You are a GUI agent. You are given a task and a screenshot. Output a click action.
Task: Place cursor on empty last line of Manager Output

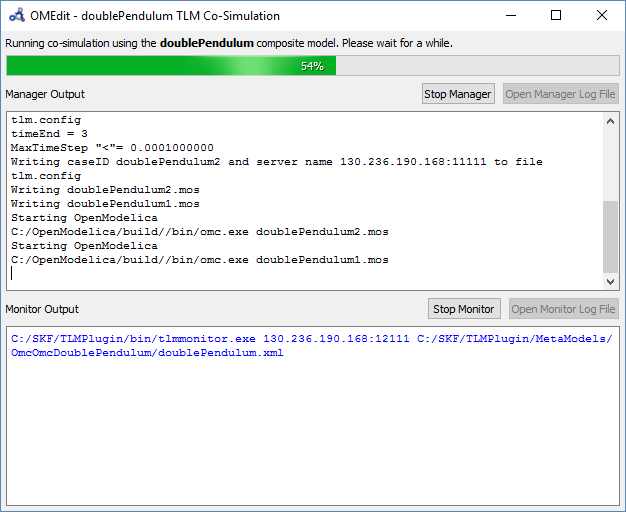200,274
